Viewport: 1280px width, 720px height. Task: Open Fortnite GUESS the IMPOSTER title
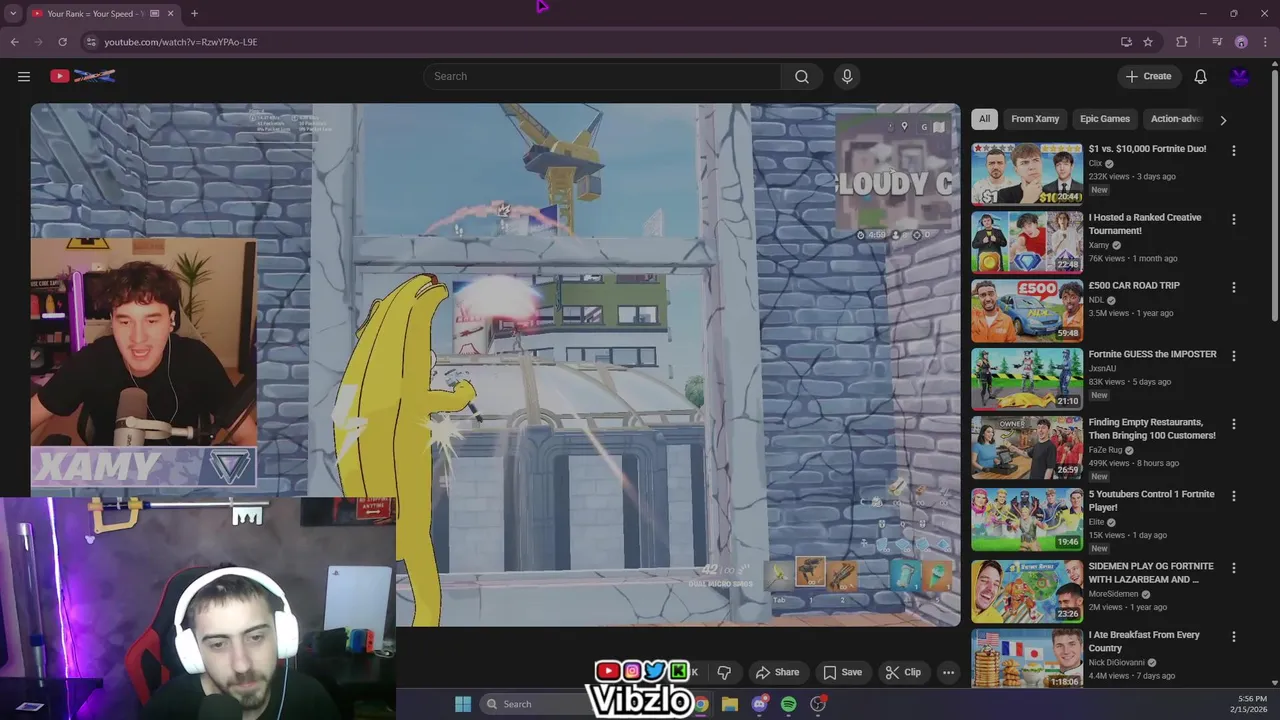pos(1152,354)
